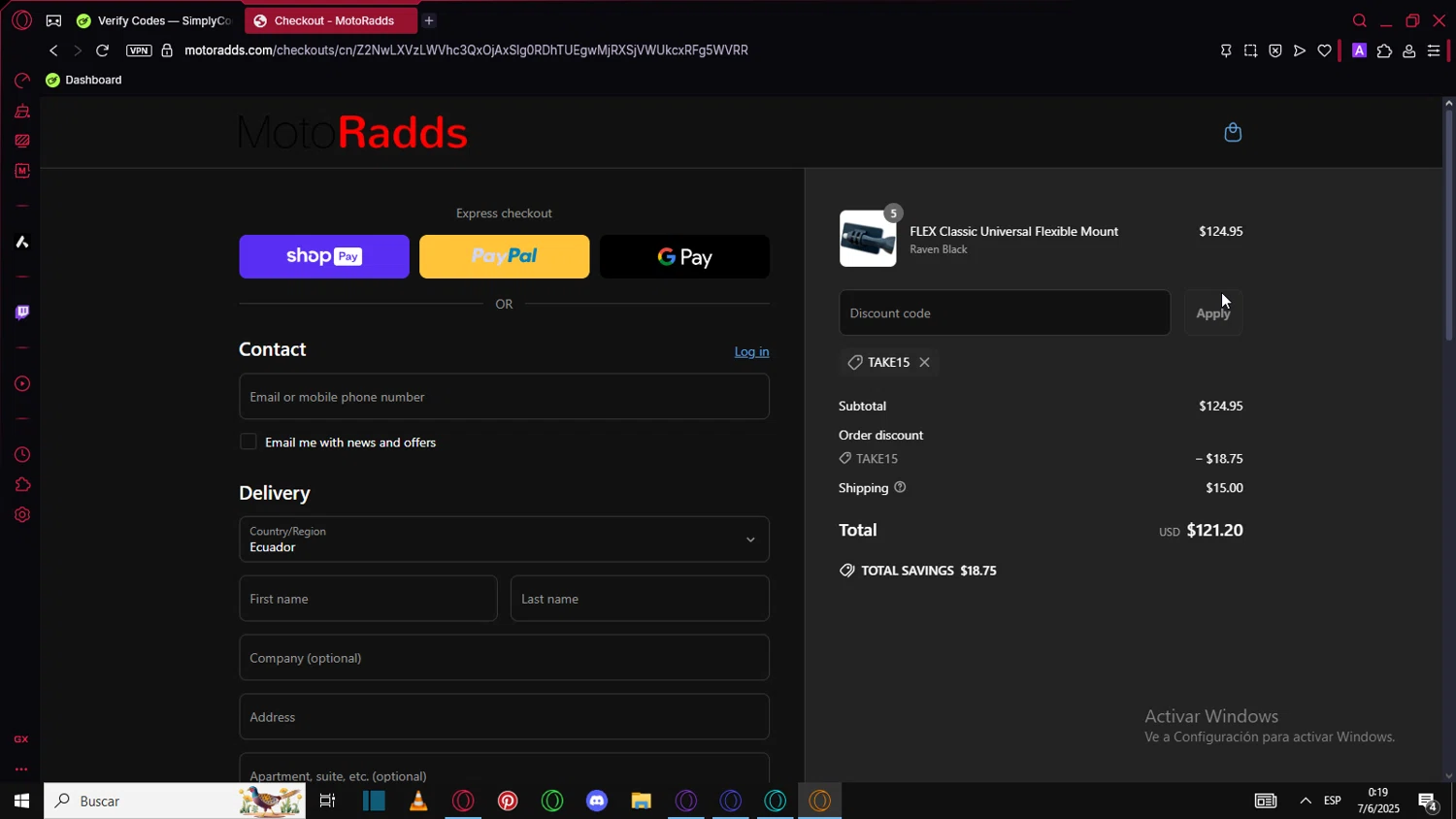Switch to the Verify Codes — SimplyCodes tab
This screenshot has height=819, width=1456.
[155, 20]
